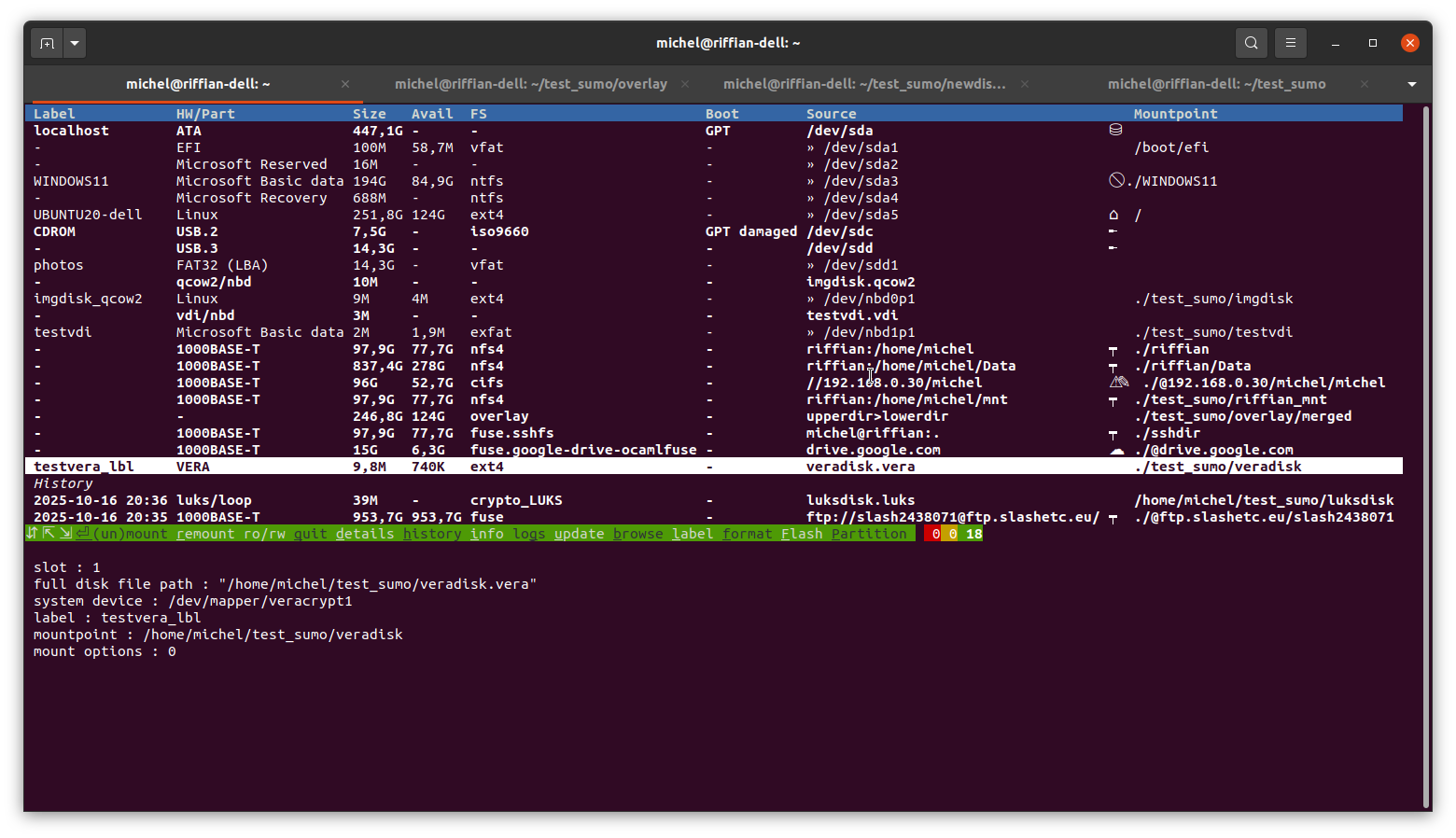Switch to the michel@riffian-dell: ~/test_sumo tab
This screenshot has height=838, width=1456.
coord(1216,84)
